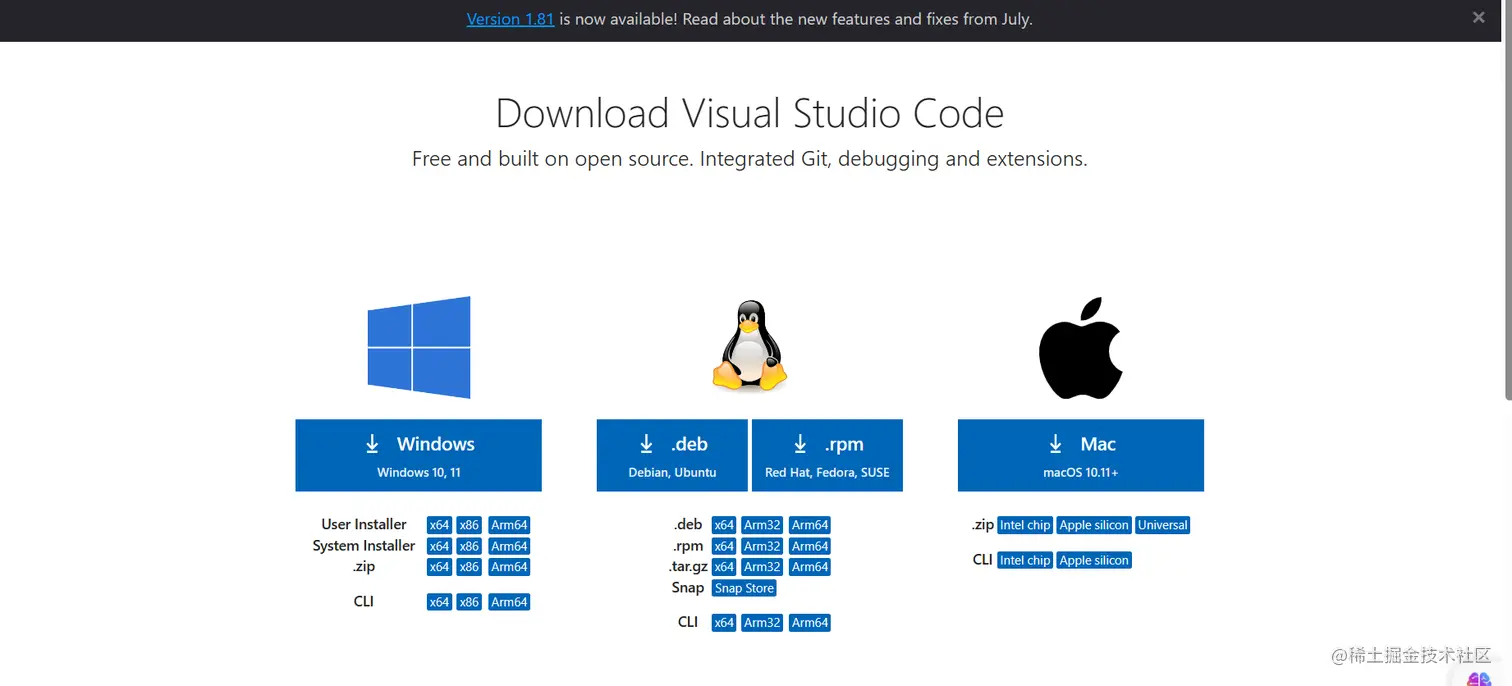
Task: Click the 'System Installer' label
Action: (x=364, y=545)
